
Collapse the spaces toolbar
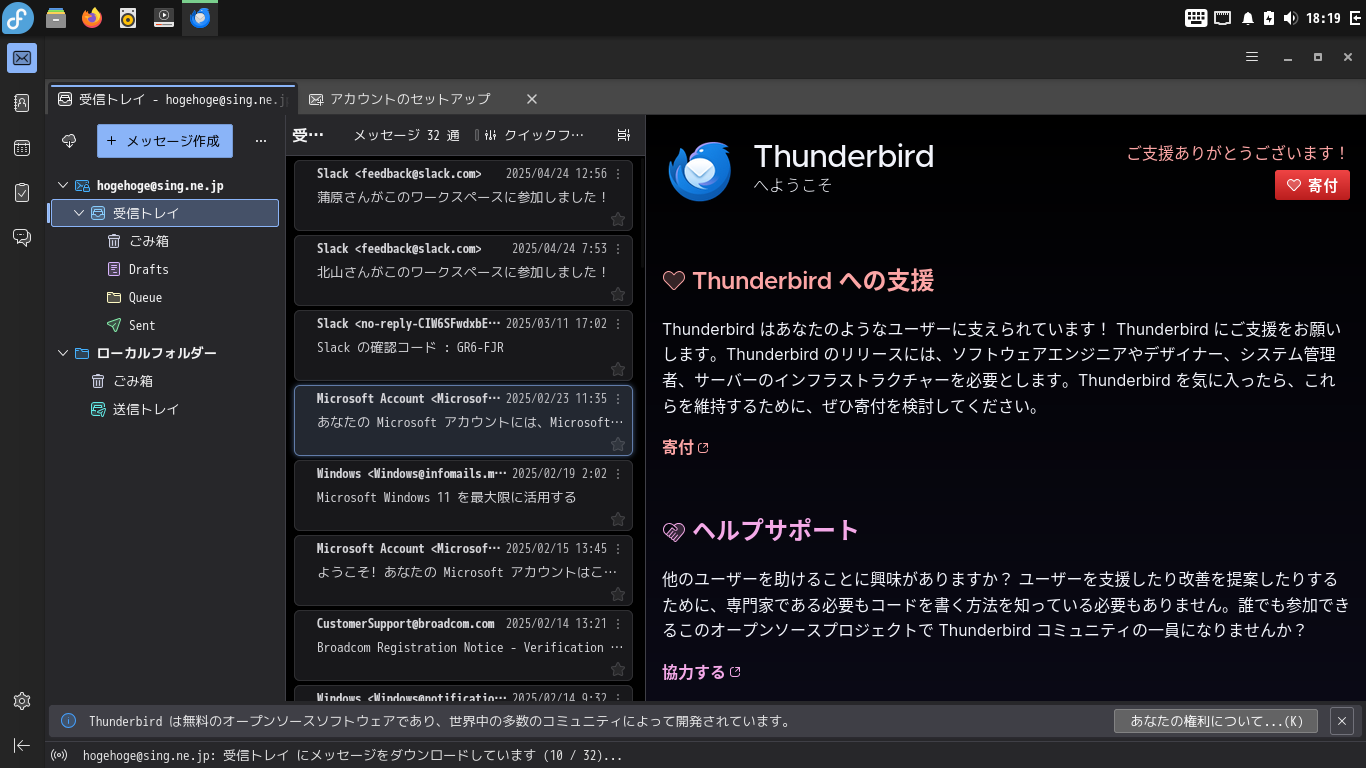click(x=22, y=745)
